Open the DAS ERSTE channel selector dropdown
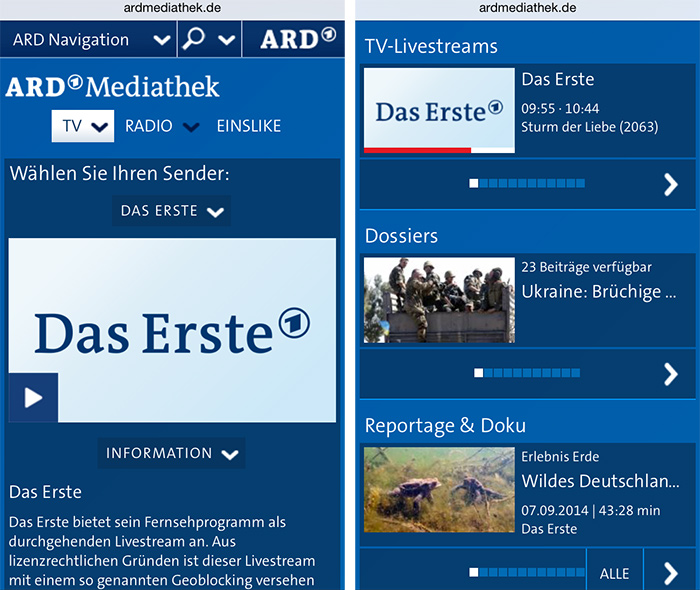The height and width of the screenshot is (590, 700). point(171,211)
